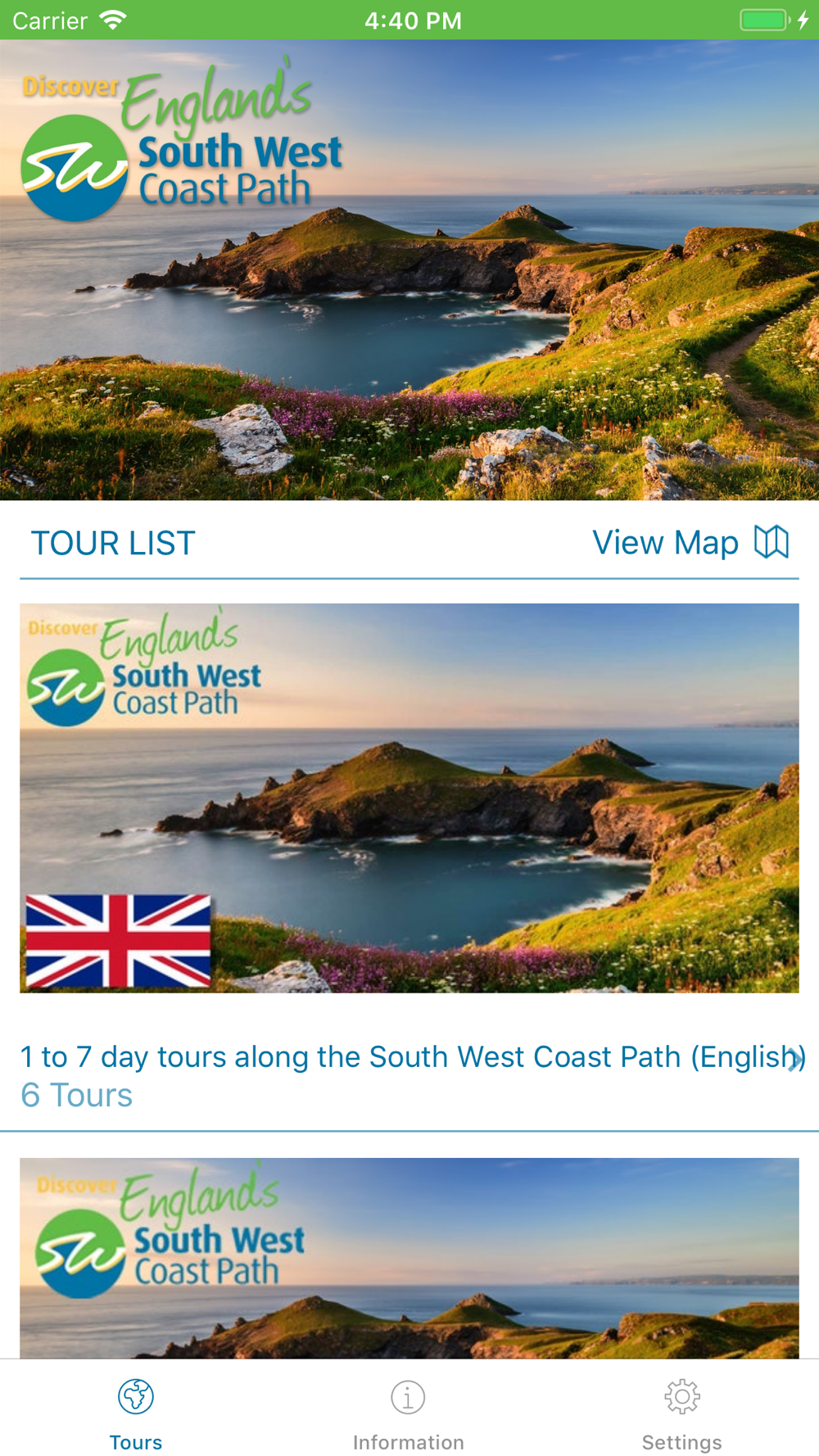Tap the SW logo in header banner
Screen dimensions: 819x1456
pyautogui.click(x=74, y=168)
